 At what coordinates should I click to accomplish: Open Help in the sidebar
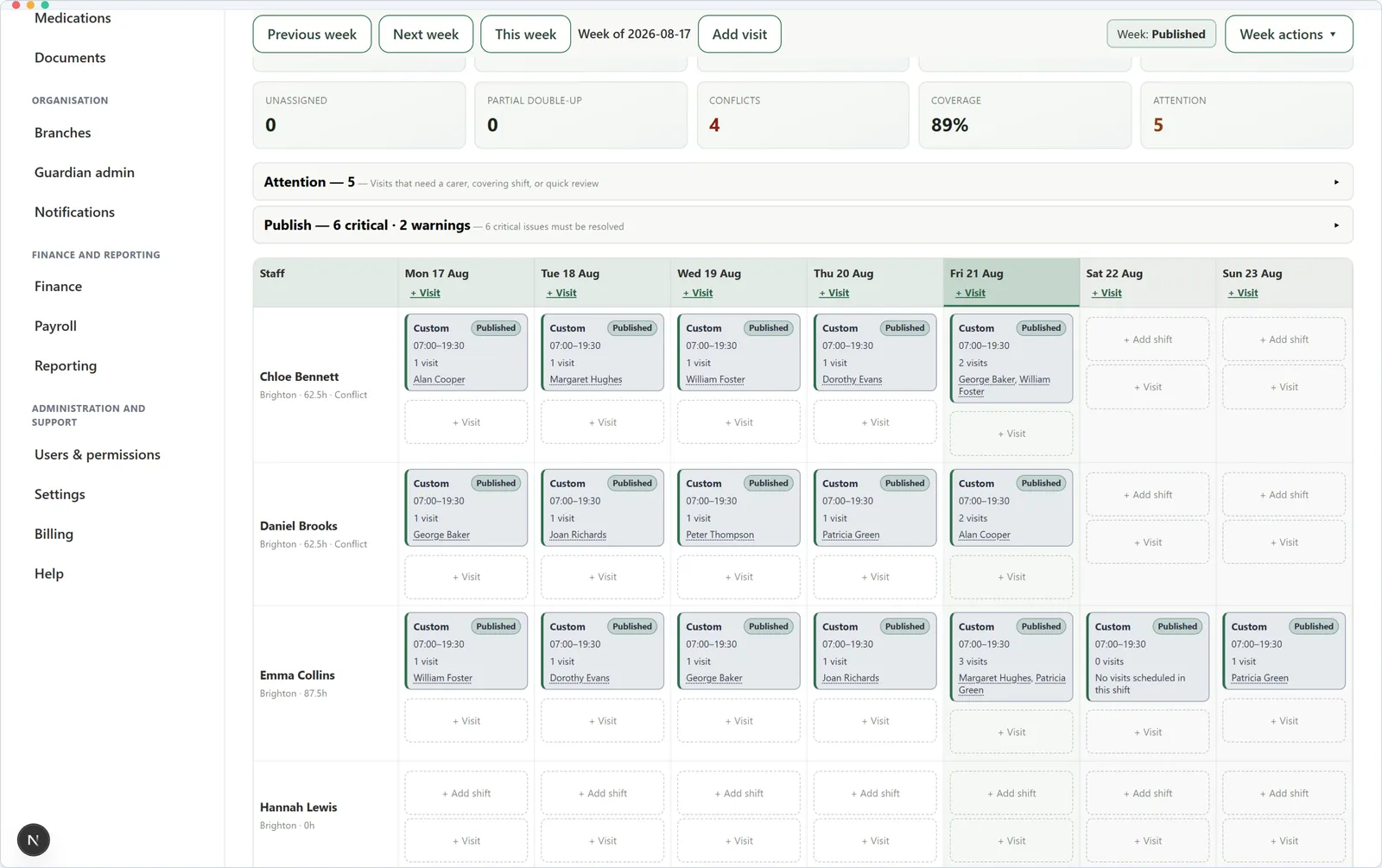pyautogui.click(x=49, y=574)
